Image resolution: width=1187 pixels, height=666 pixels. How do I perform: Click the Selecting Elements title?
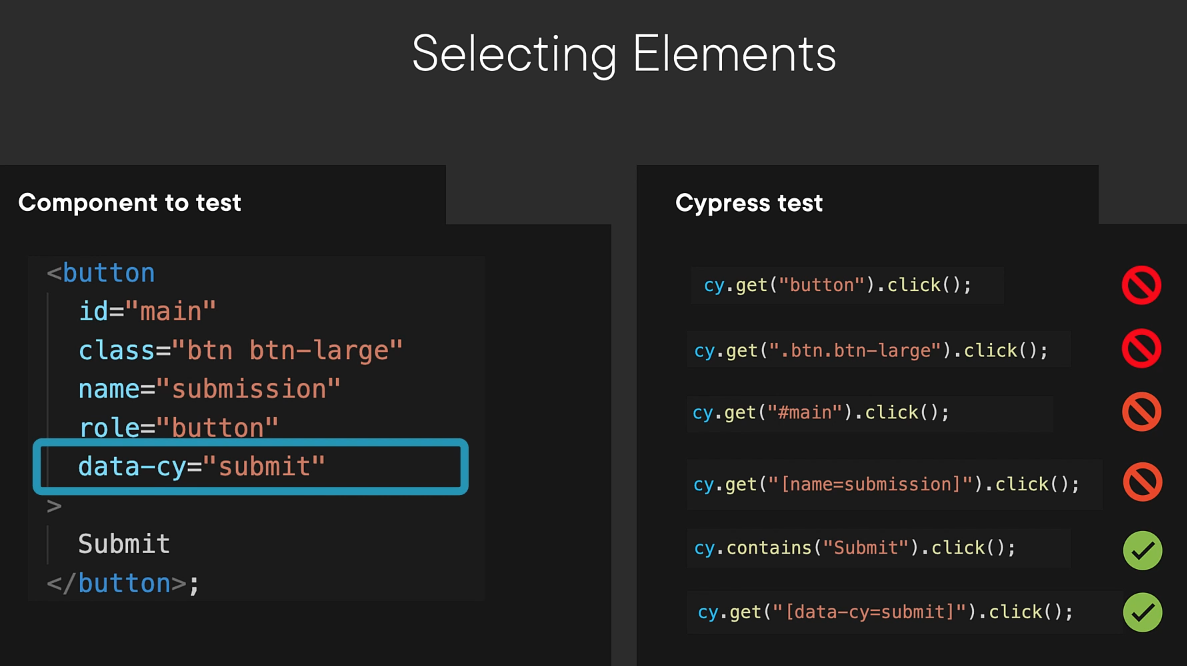point(623,54)
